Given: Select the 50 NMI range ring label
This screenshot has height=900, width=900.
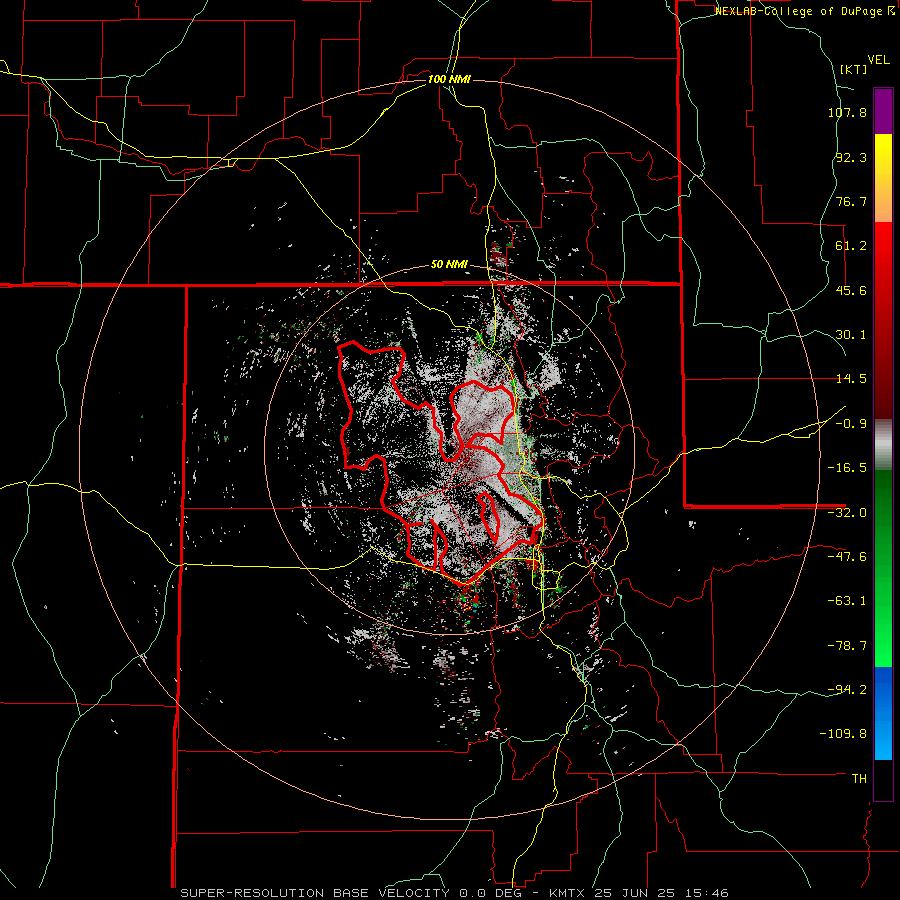Looking at the screenshot, I should 449,265.
